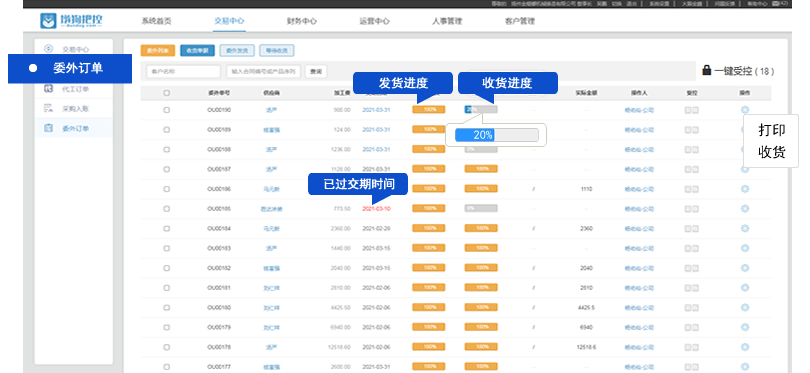Tick the checkbox for order OU00182
Screen dimensions: 810x373
coord(166,268)
